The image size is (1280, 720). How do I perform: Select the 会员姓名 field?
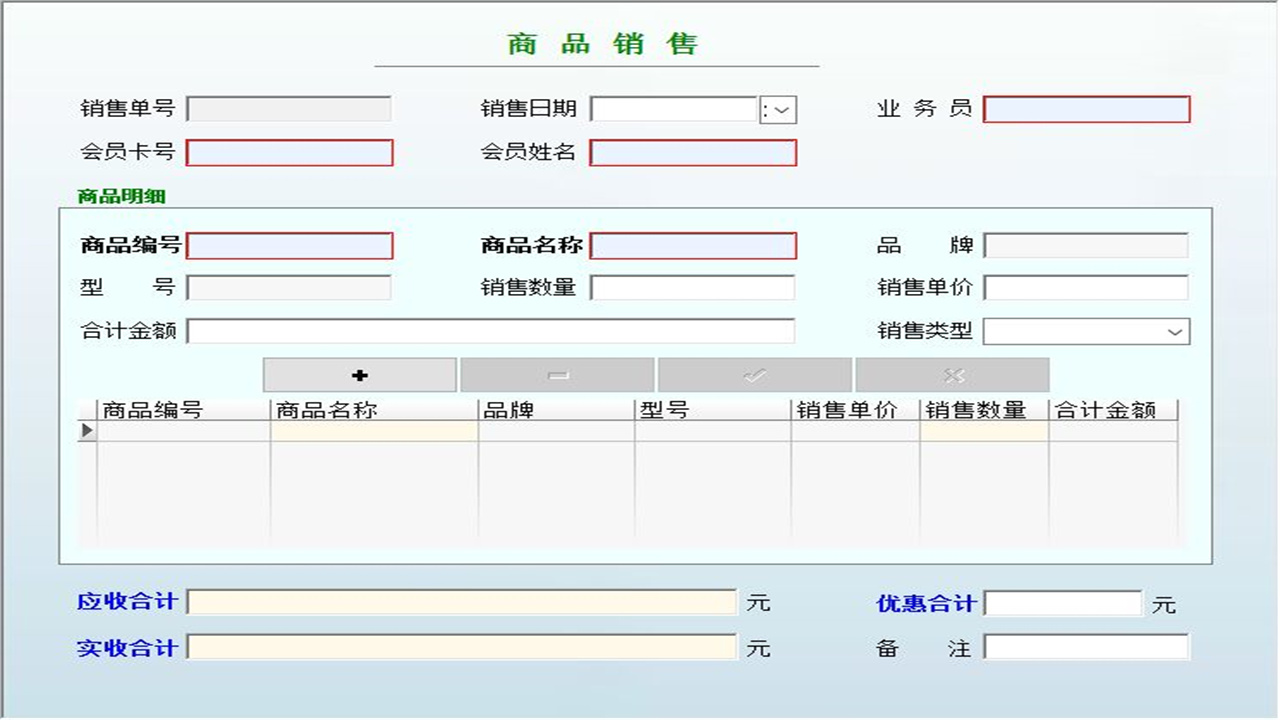[694, 152]
